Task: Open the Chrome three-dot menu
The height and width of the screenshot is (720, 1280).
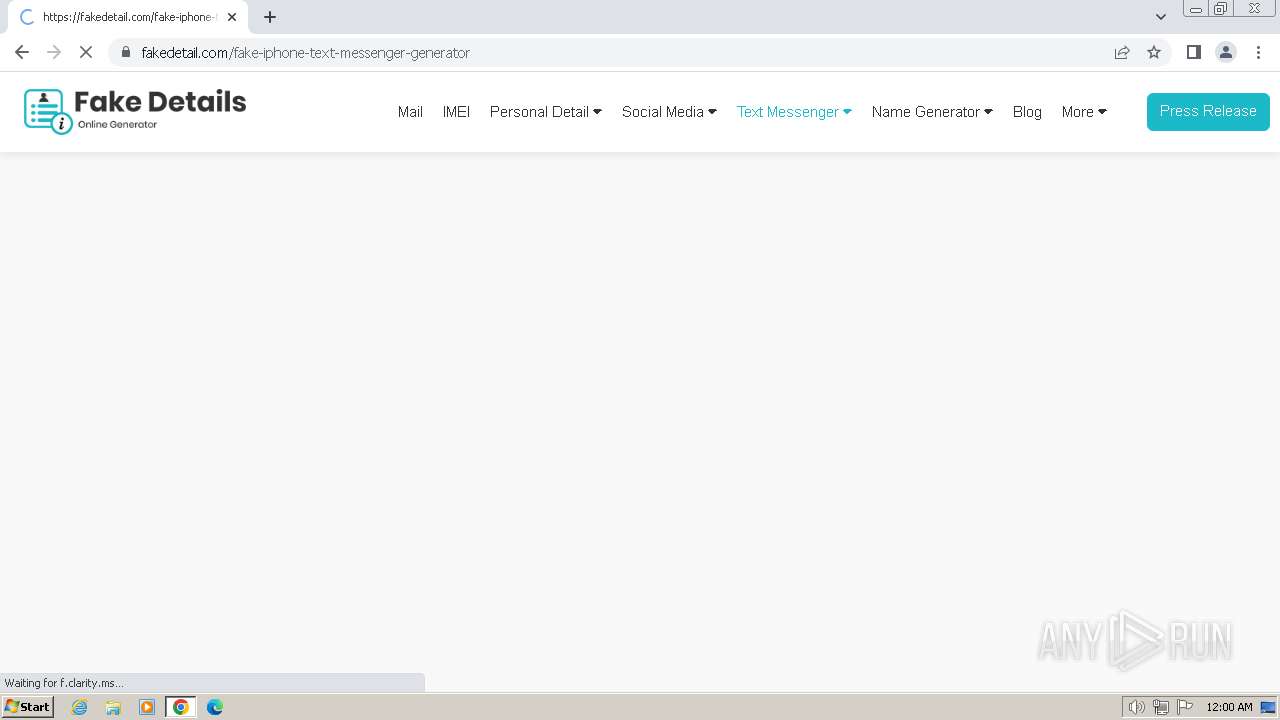Action: [x=1258, y=52]
